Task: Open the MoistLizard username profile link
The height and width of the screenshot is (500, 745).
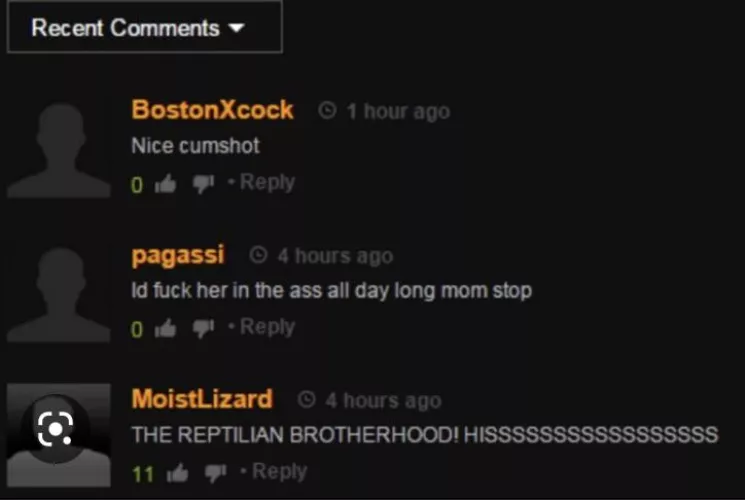Action: click(x=202, y=399)
